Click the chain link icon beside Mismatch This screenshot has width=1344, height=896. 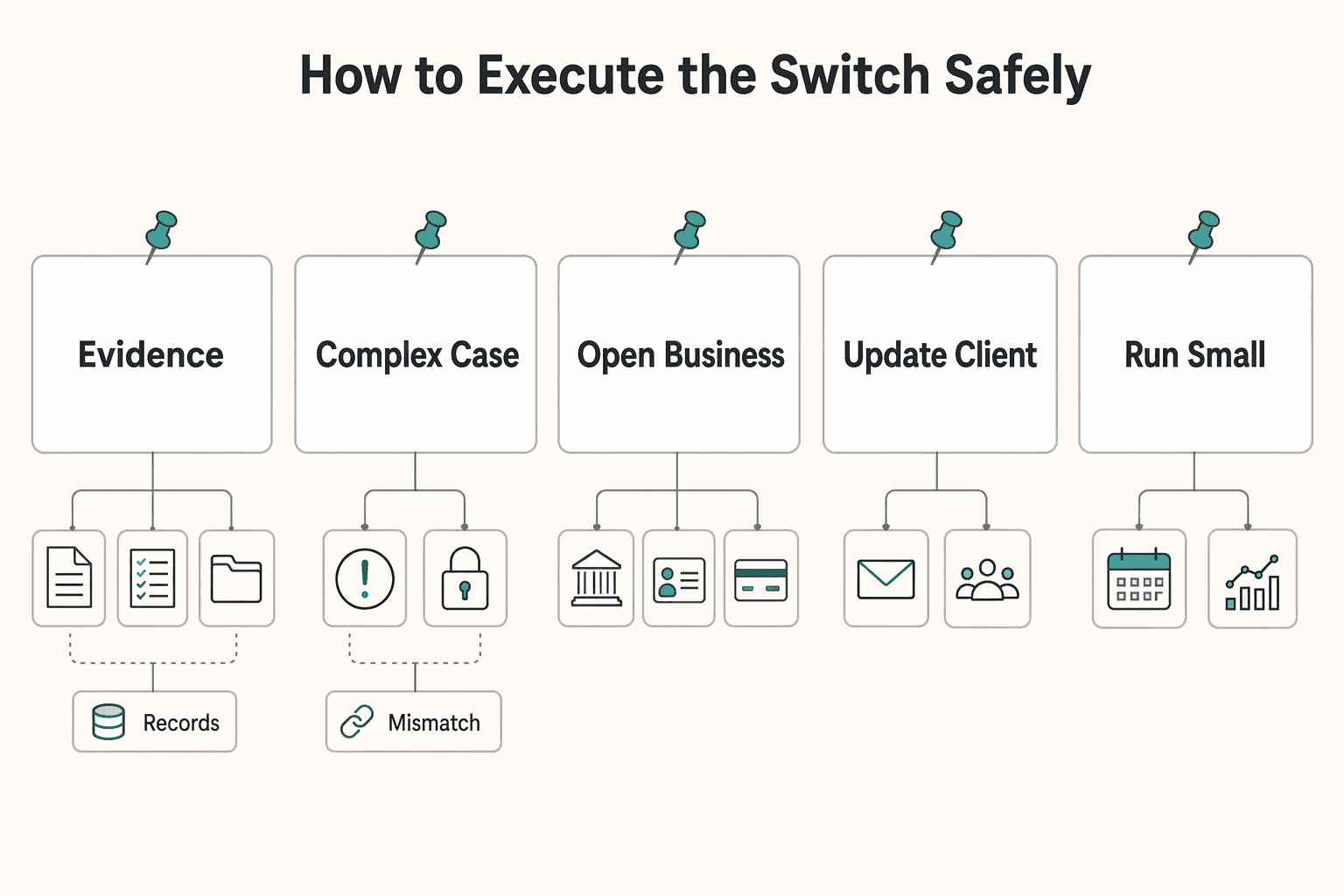coord(357,722)
